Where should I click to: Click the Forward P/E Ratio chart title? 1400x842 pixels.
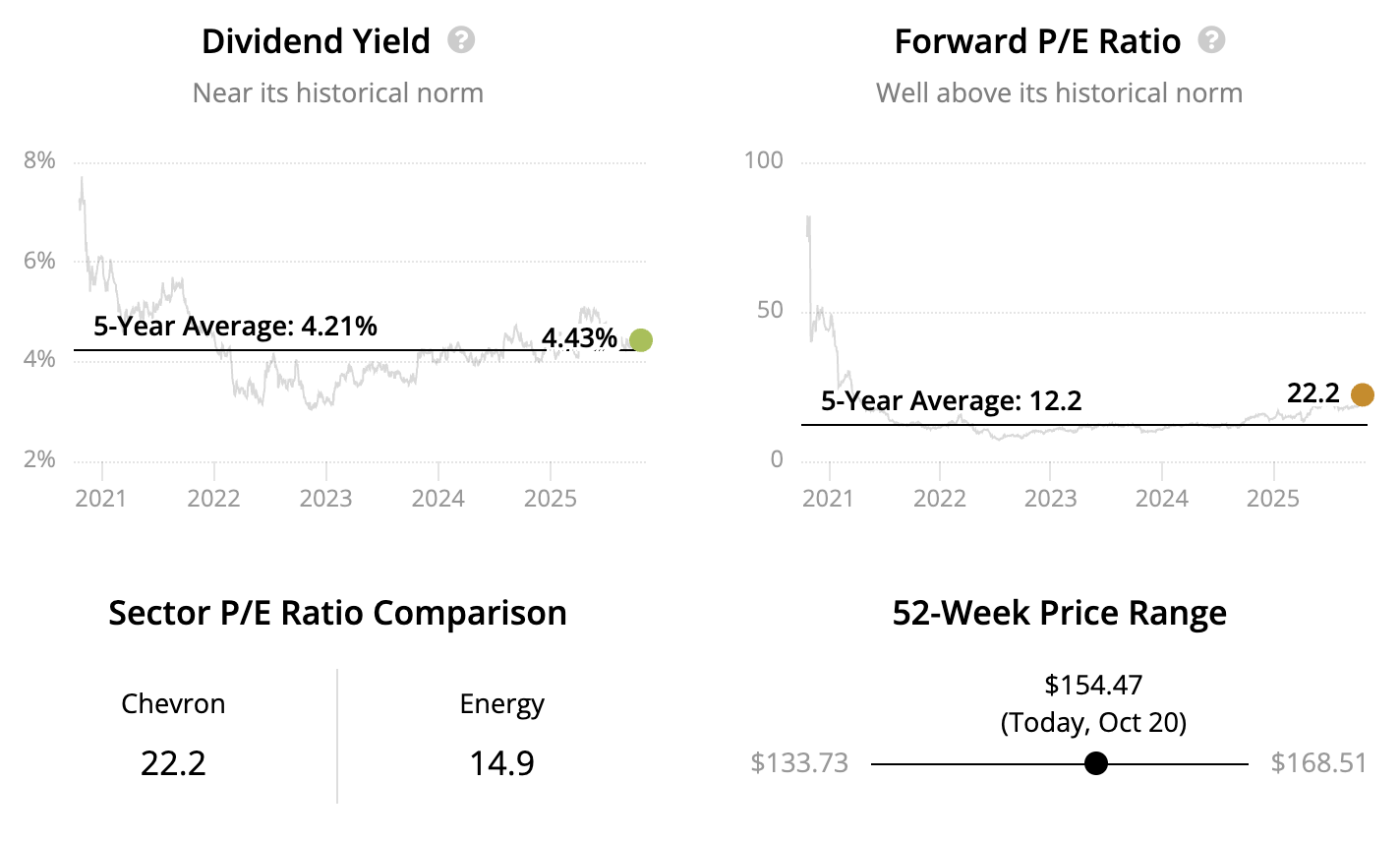click(1037, 41)
